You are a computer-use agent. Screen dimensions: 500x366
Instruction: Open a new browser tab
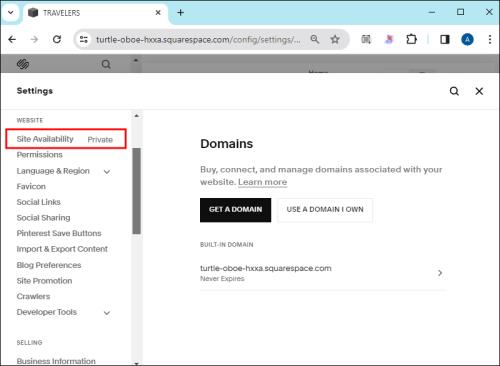[180, 13]
